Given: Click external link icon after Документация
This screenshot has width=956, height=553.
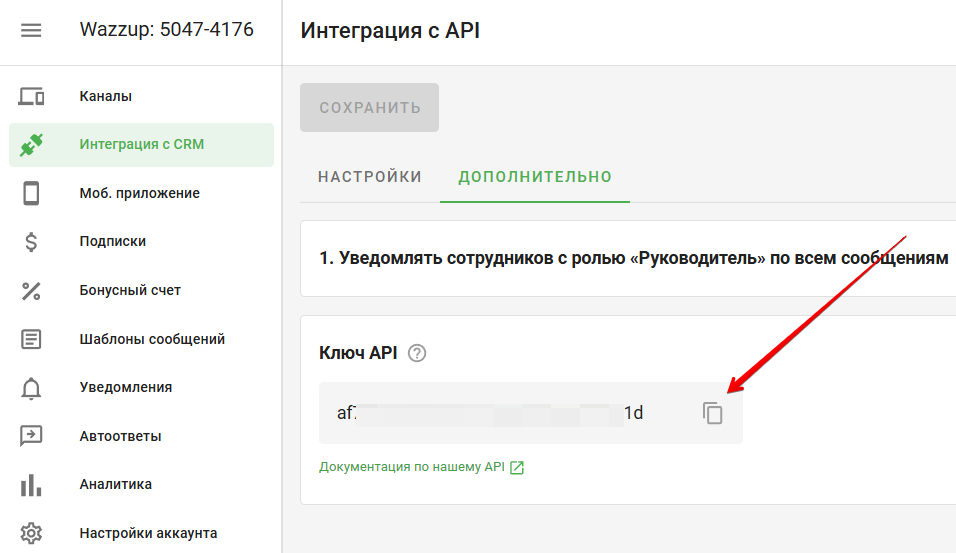Looking at the screenshot, I should (517, 468).
